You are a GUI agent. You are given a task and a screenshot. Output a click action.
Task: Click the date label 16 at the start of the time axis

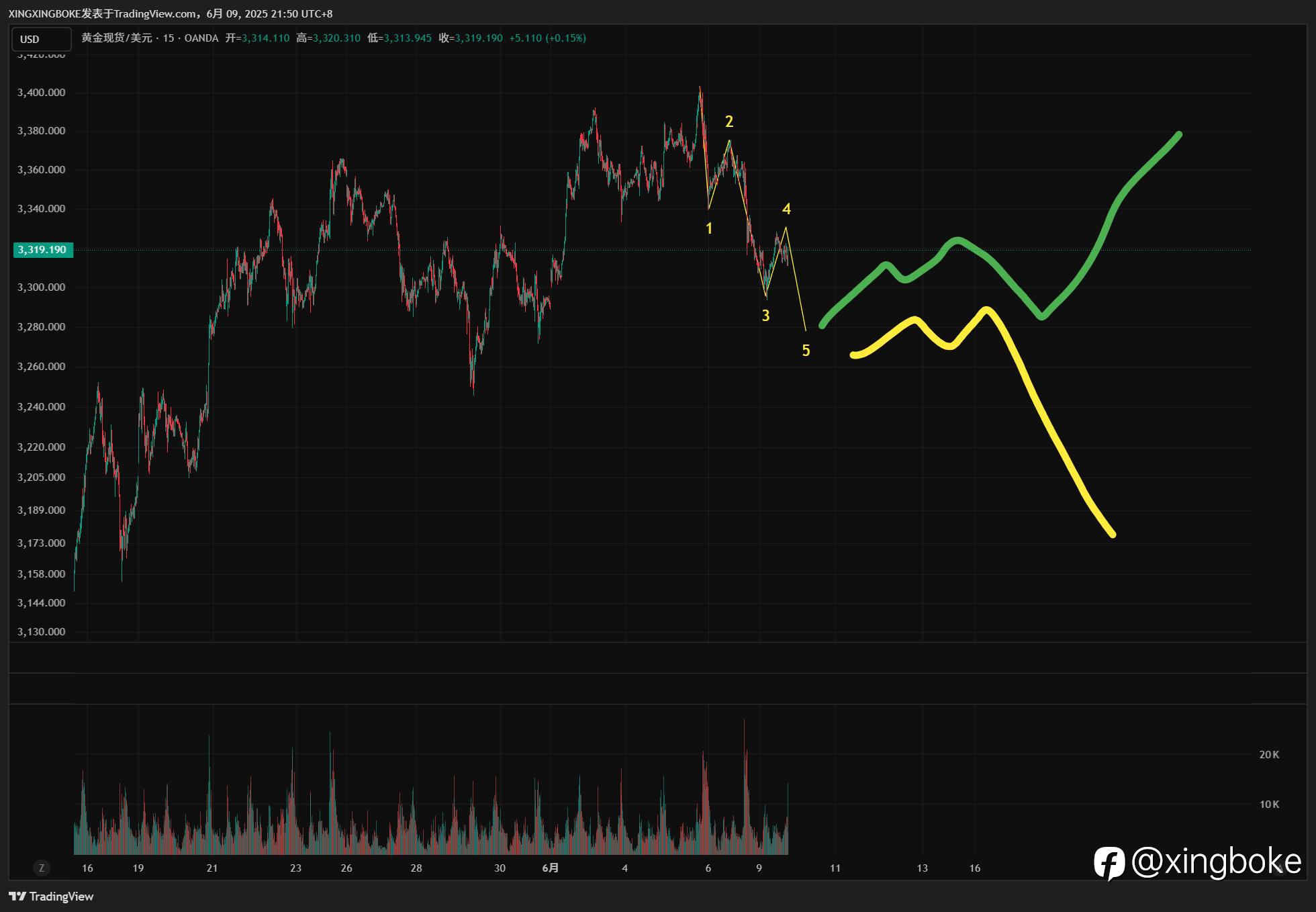click(x=87, y=868)
